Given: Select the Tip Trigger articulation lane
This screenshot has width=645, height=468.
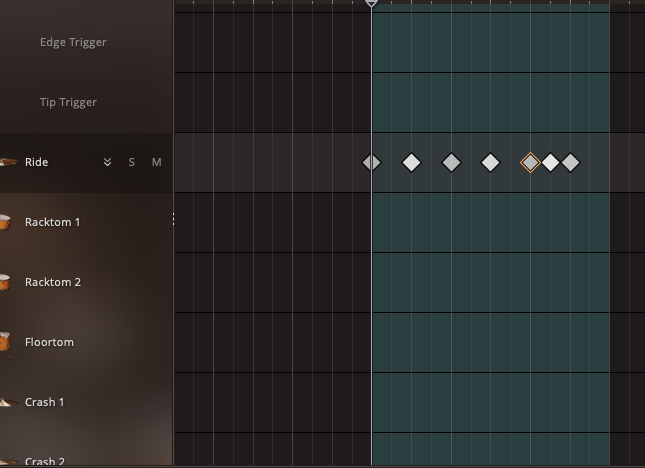Looking at the screenshot, I should coord(68,102).
